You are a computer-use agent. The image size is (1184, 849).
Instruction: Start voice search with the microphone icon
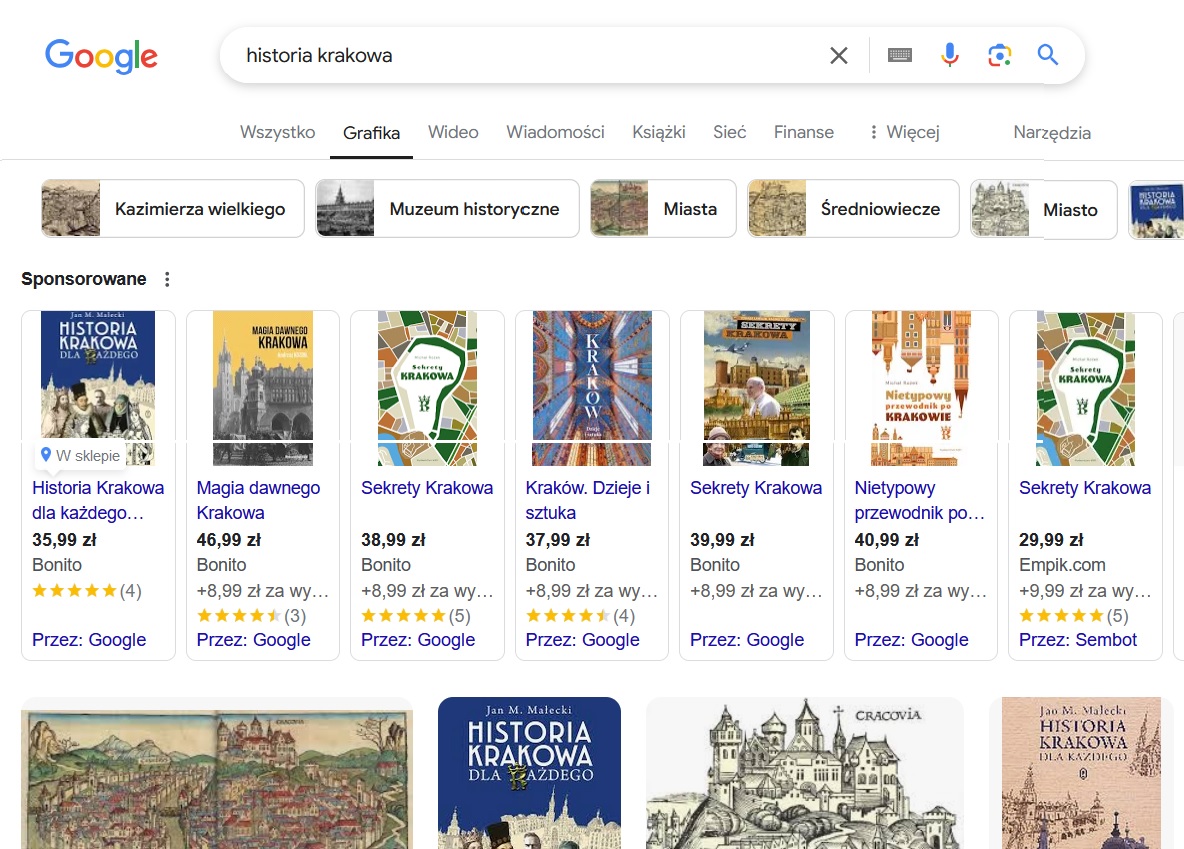949,55
